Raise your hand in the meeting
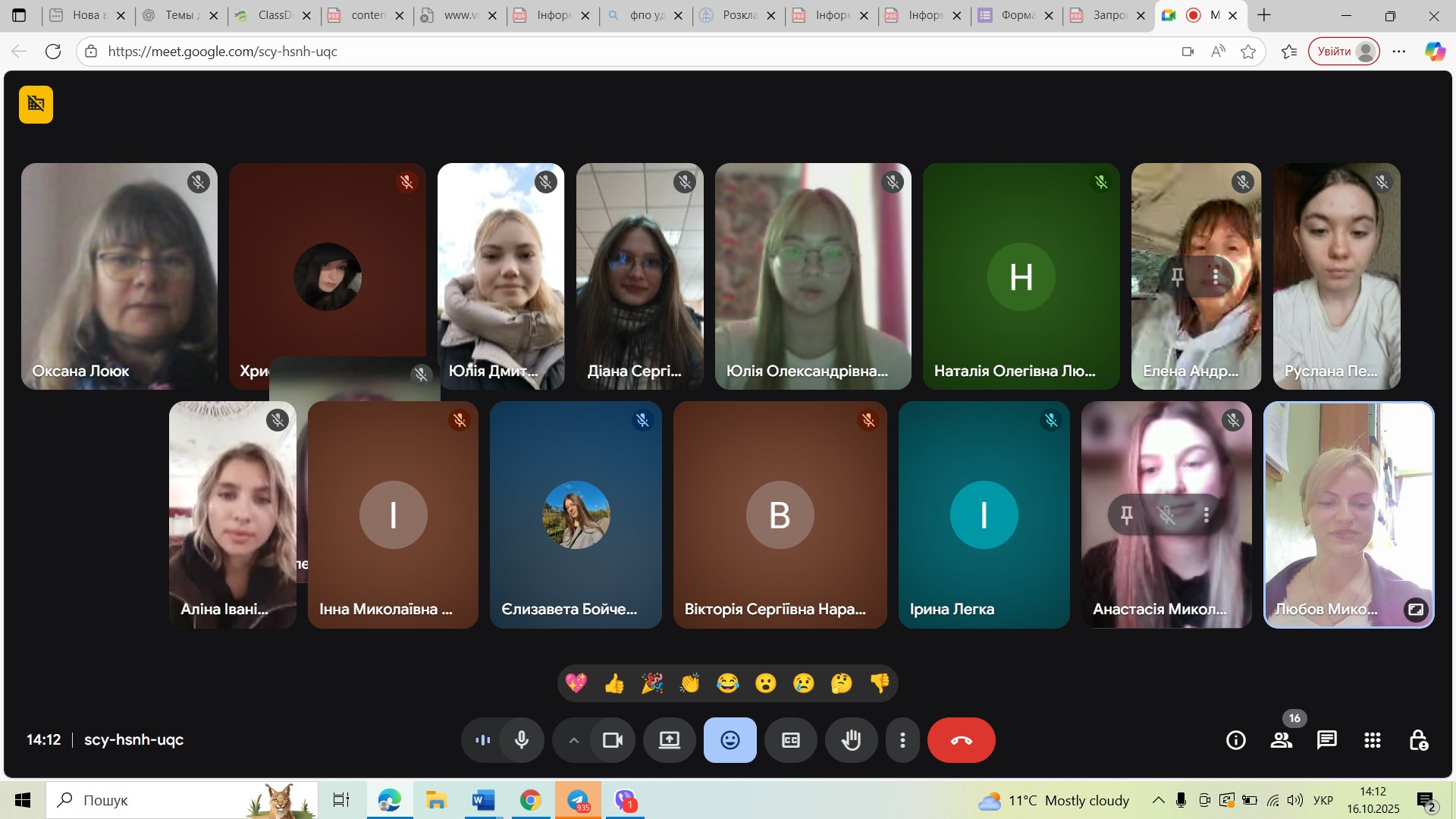1456x819 pixels. point(851,740)
